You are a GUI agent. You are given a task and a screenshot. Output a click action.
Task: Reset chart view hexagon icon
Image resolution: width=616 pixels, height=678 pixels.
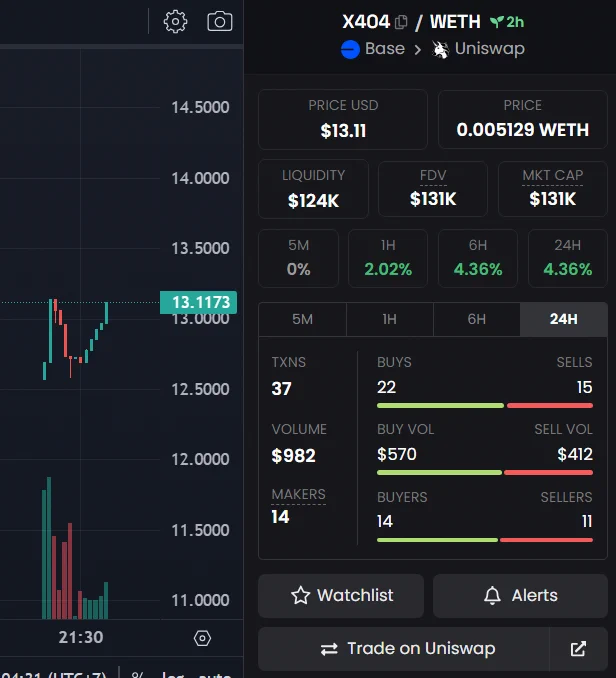pyautogui.click(x=202, y=638)
